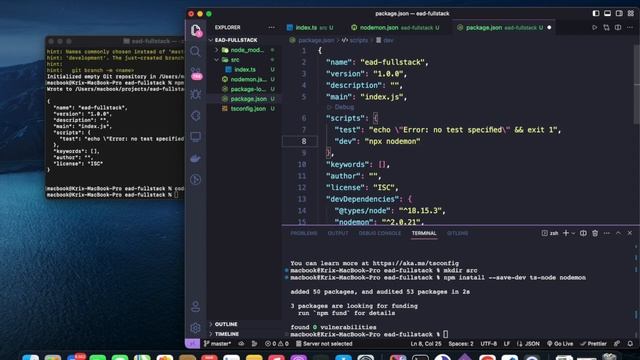640x360 pixels.
Task: Click the Open Changes compare icon in editor toolbar
Action: click(x=606, y=27)
